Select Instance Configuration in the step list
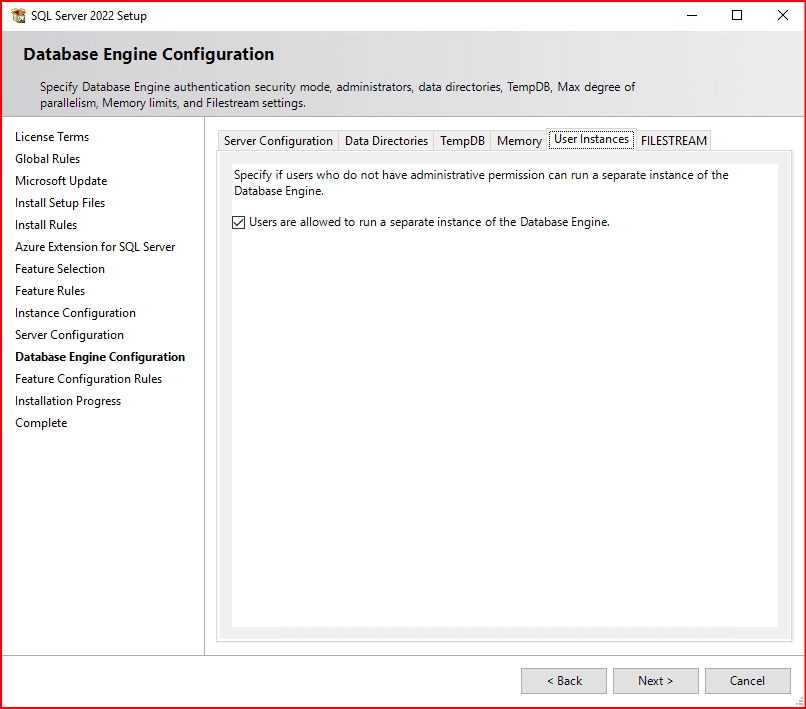The image size is (806, 709). 75,313
